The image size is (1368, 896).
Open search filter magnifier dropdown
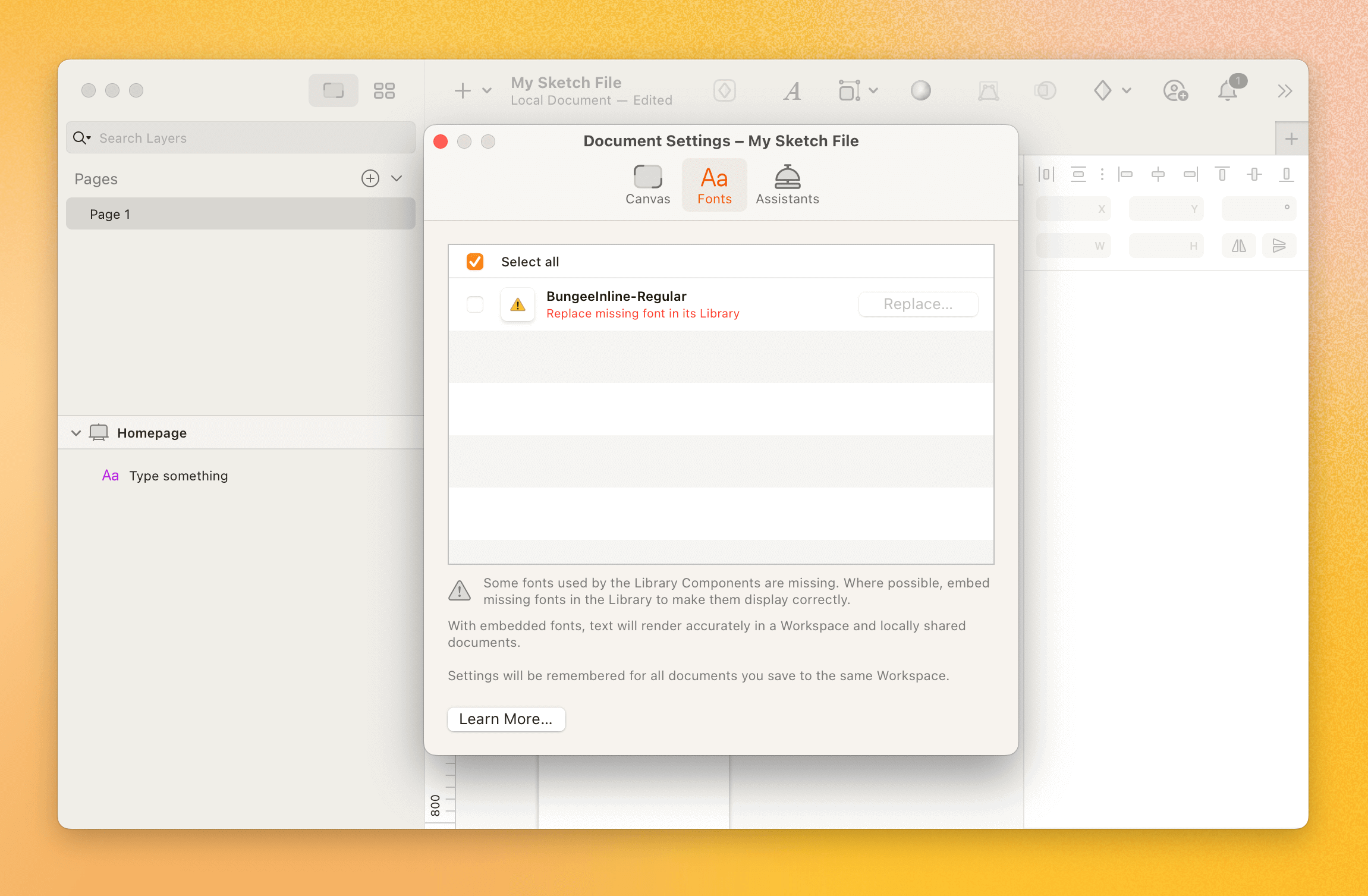[81, 138]
